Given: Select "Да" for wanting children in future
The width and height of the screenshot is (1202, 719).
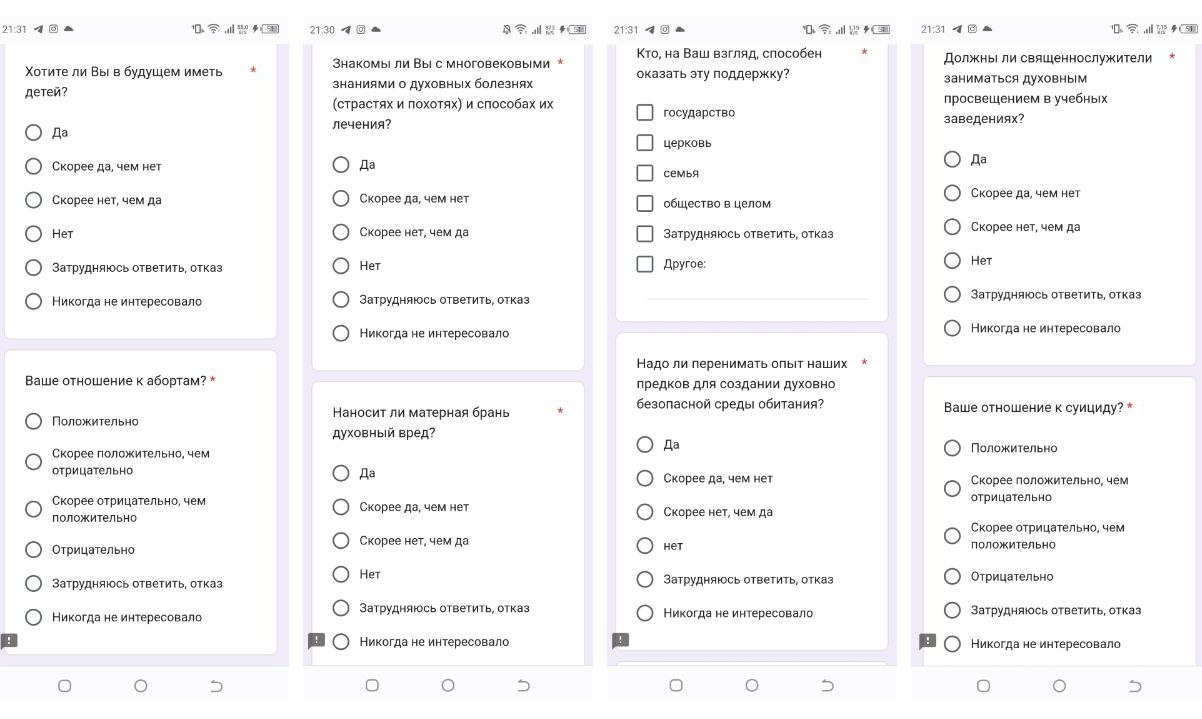Looking at the screenshot, I should [34, 132].
